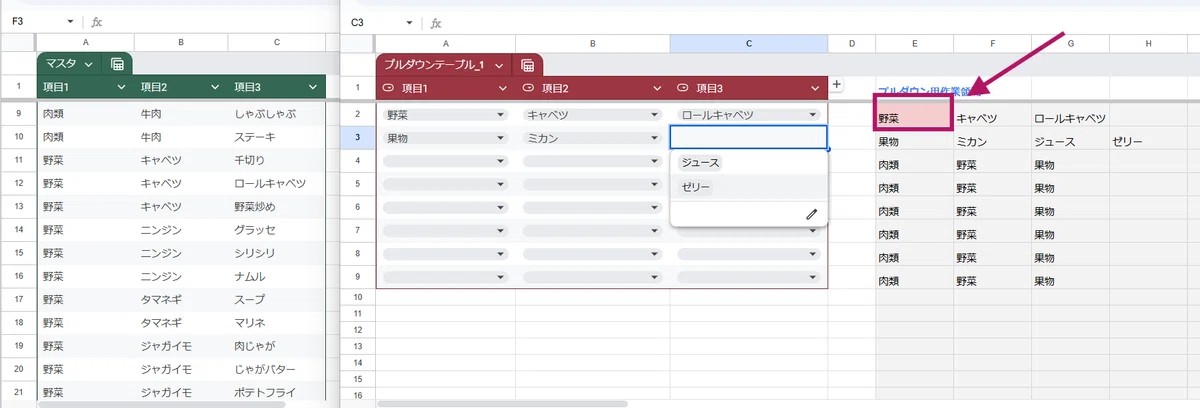This screenshot has height=408, width=1200.
Task: Click the しゃぶしゃぶ cell
Action: pos(277,114)
